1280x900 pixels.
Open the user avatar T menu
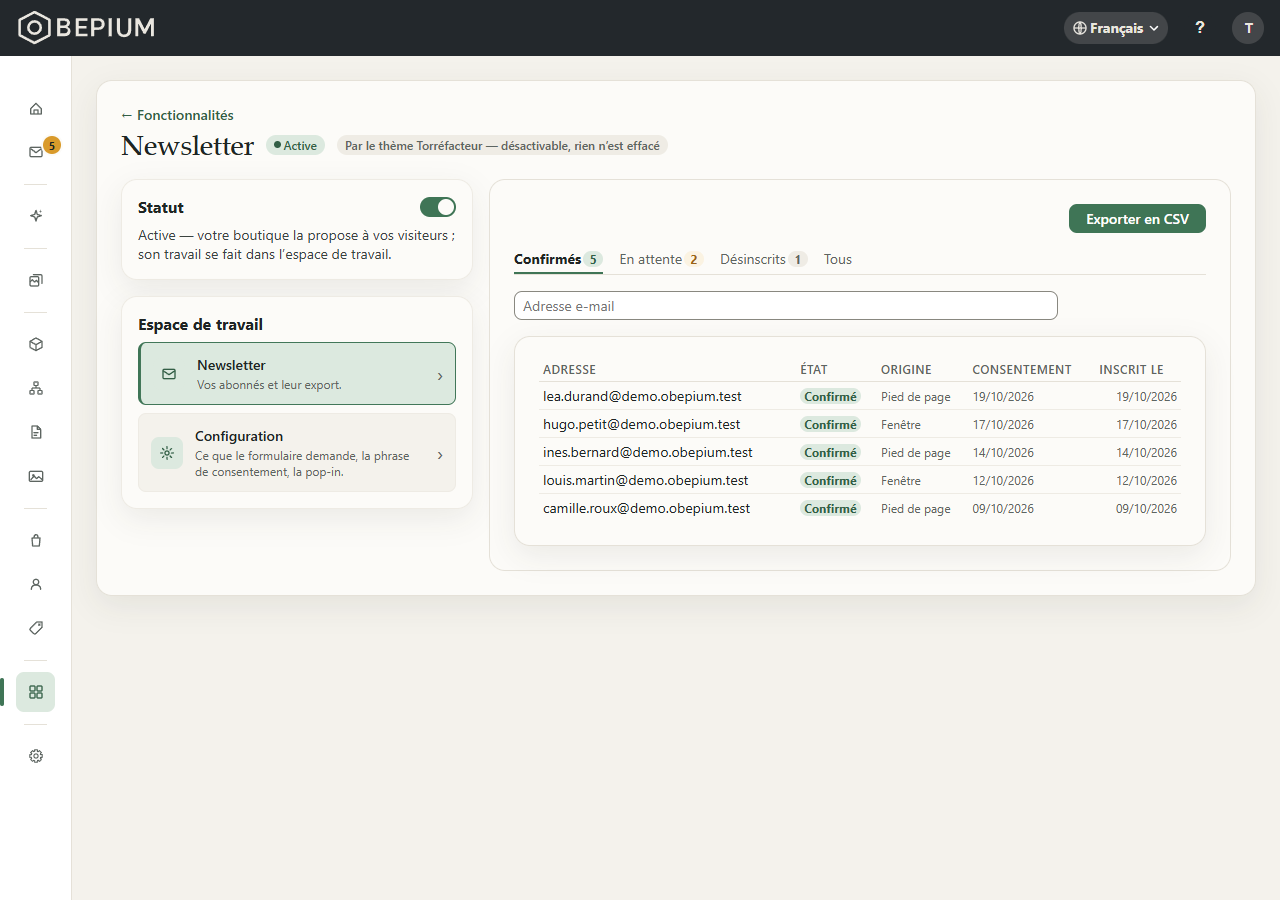click(1248, 28)
